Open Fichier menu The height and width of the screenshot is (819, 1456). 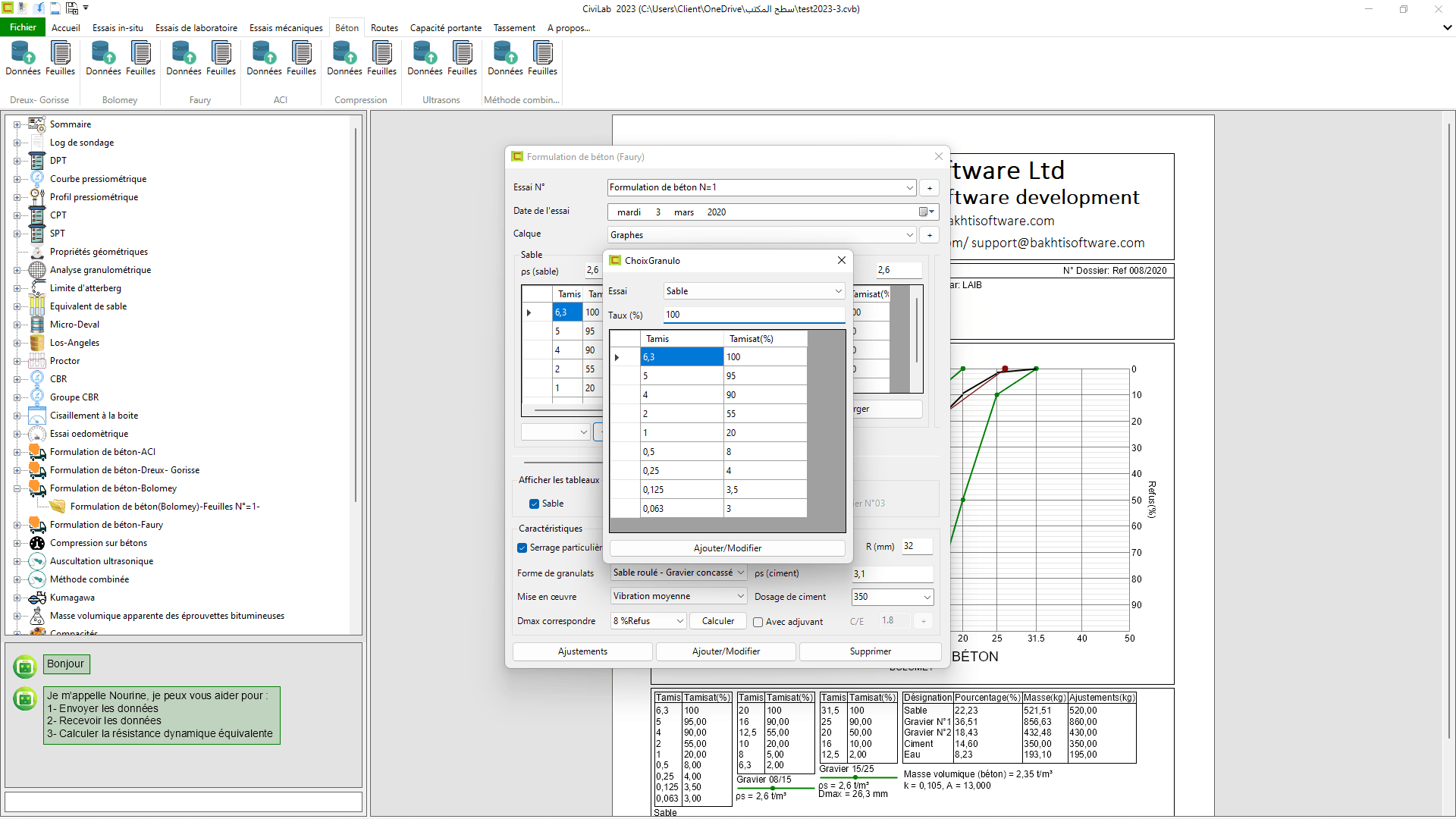point(23,27)
